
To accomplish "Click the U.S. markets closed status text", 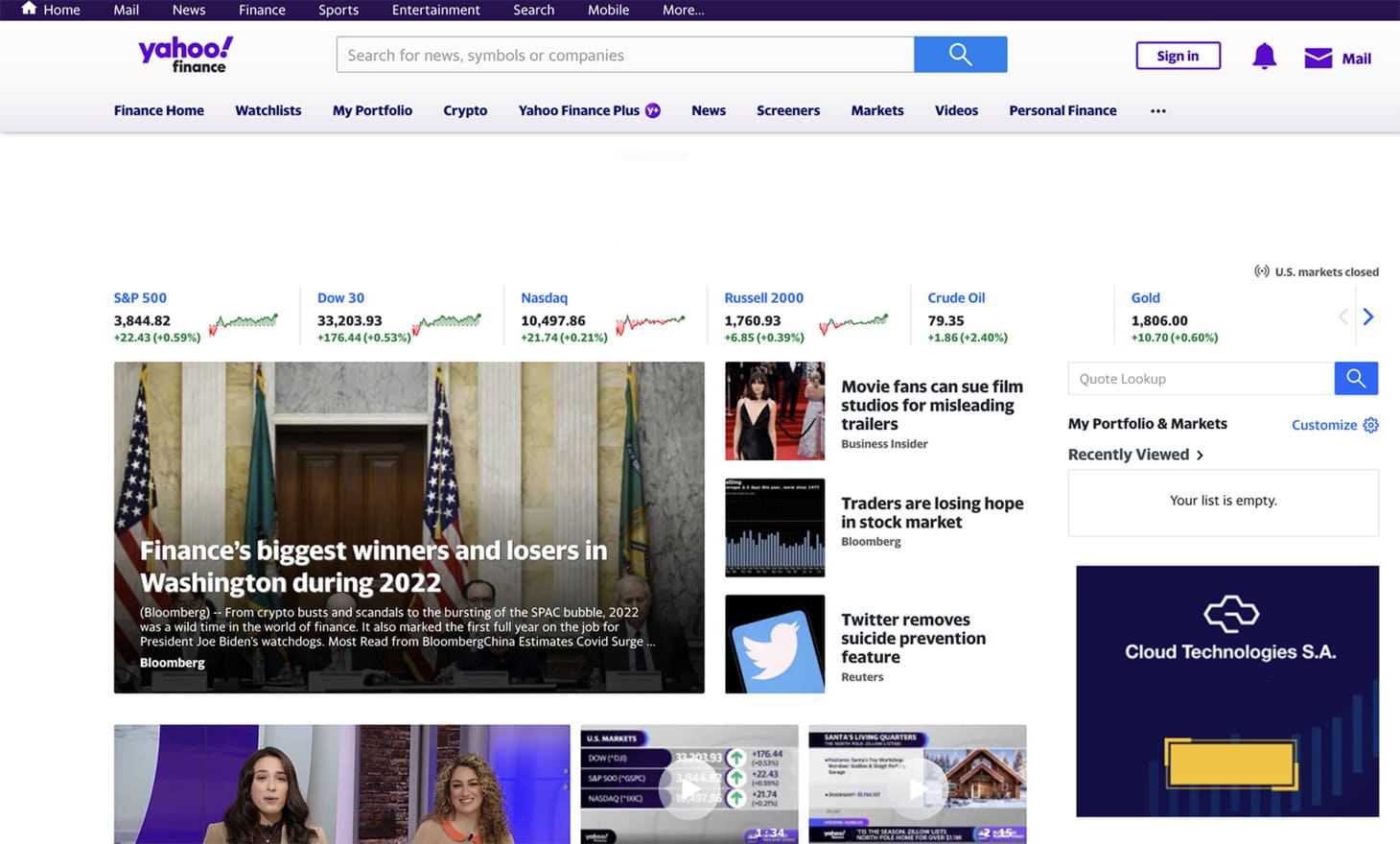I will coord(1327,272).
